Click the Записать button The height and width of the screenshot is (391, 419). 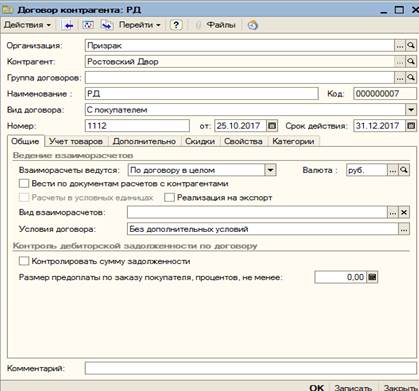point(353,387)
